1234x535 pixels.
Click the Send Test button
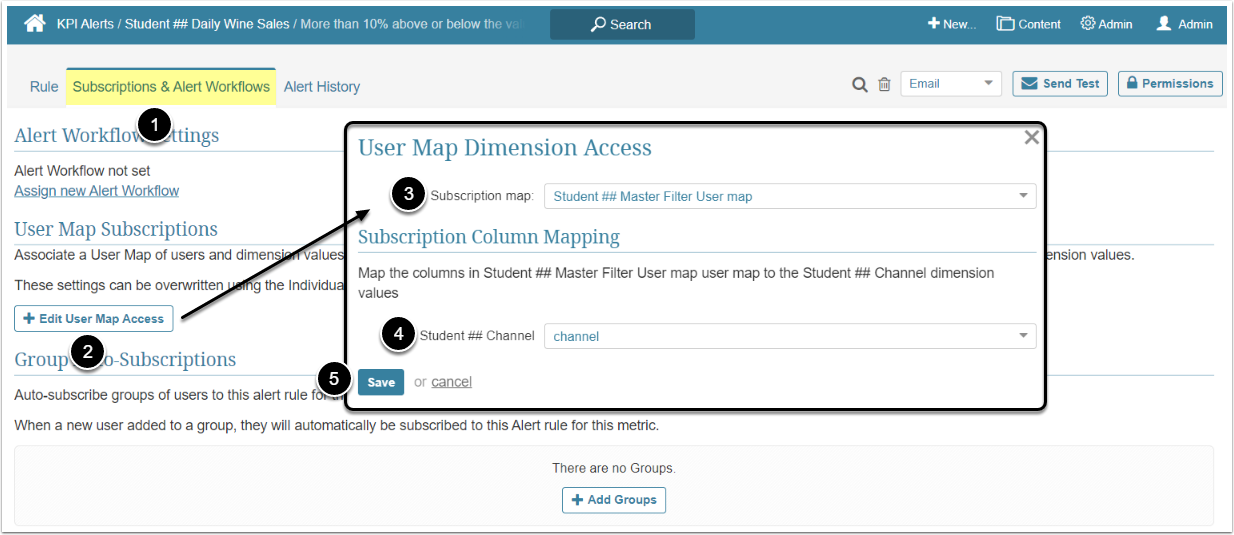point(1059,84)
